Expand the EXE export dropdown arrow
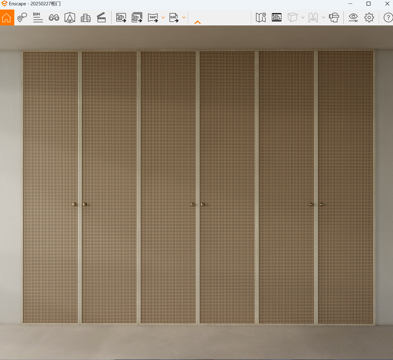Image resolution: width=393 pixels, height=360 pixels. pos(184,17)
